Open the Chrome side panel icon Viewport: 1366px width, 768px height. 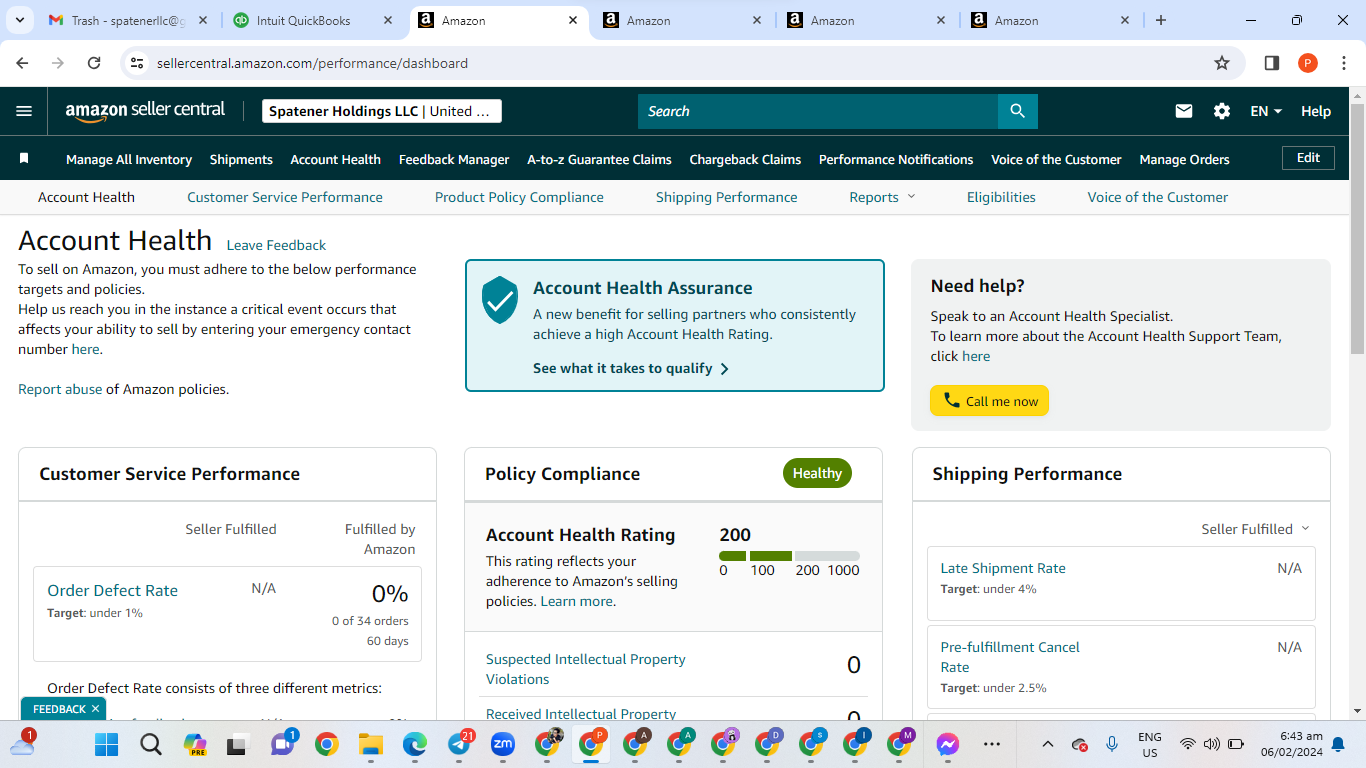tap(1272, 63)
